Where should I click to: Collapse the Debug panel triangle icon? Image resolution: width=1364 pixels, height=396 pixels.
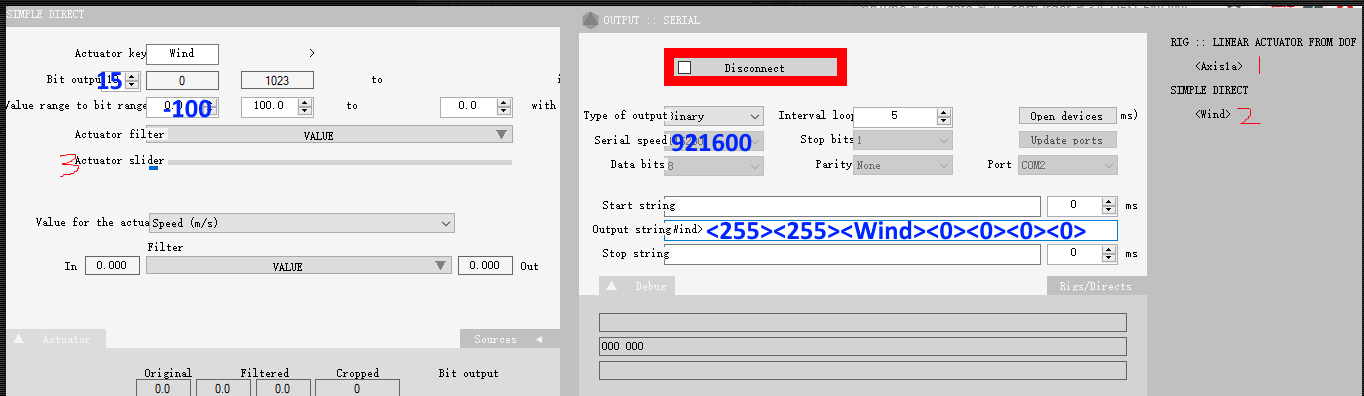(x=613, y=286)
